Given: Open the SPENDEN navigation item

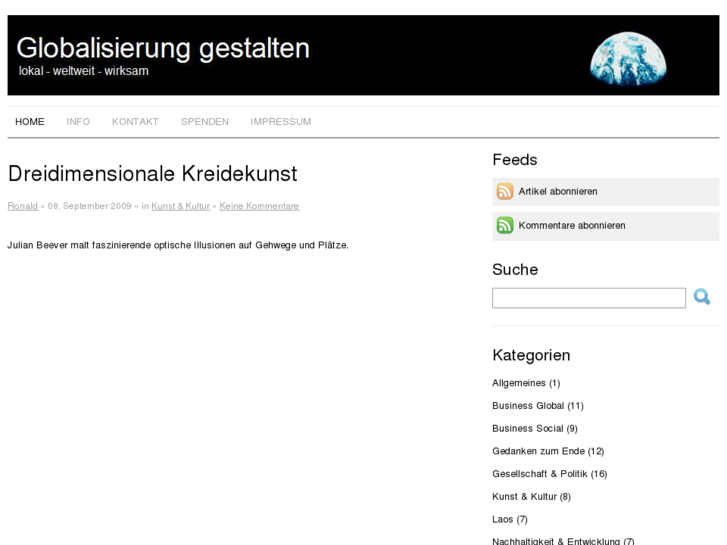Looking at the screenshot, I should (204, 122).
